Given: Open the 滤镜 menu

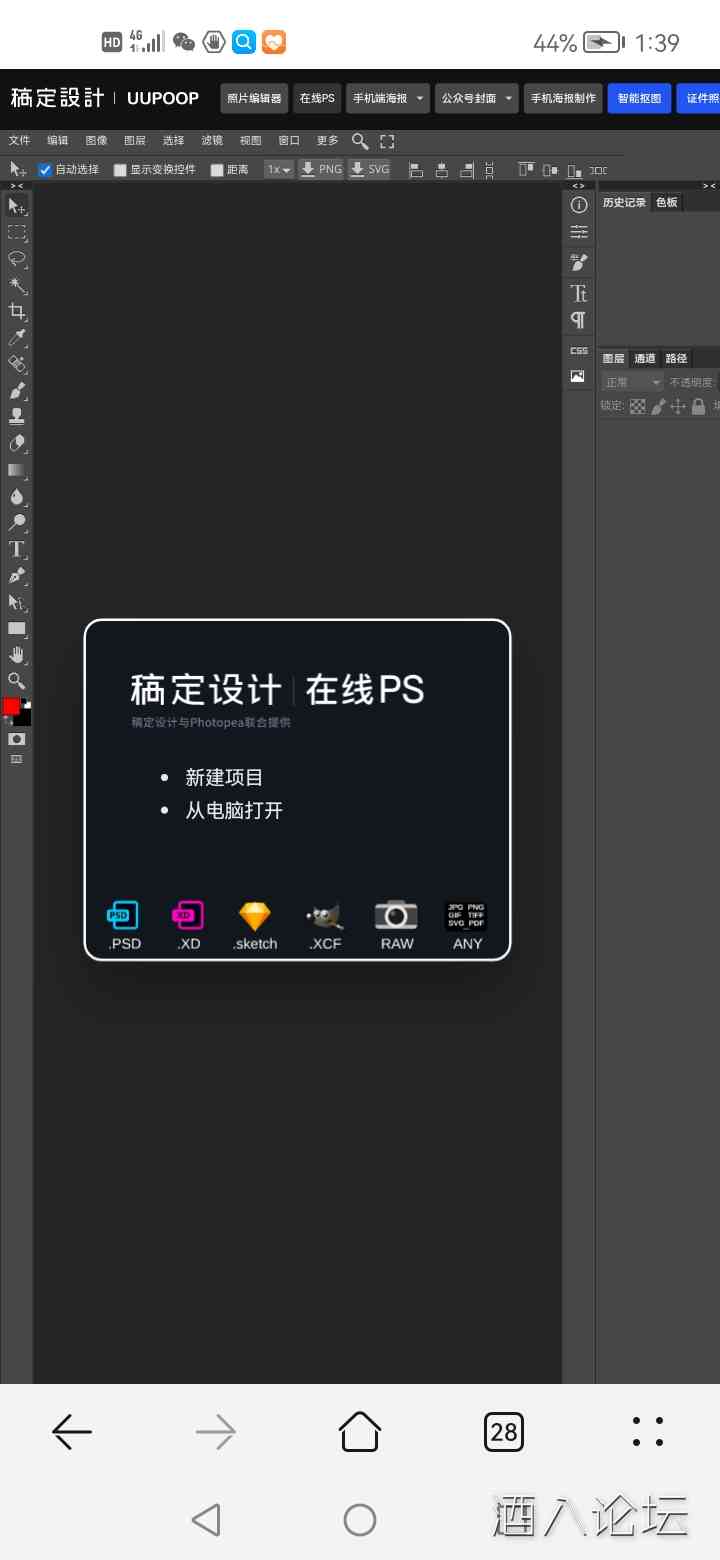Looking at the screenshot, I should [x=212, y=141].
